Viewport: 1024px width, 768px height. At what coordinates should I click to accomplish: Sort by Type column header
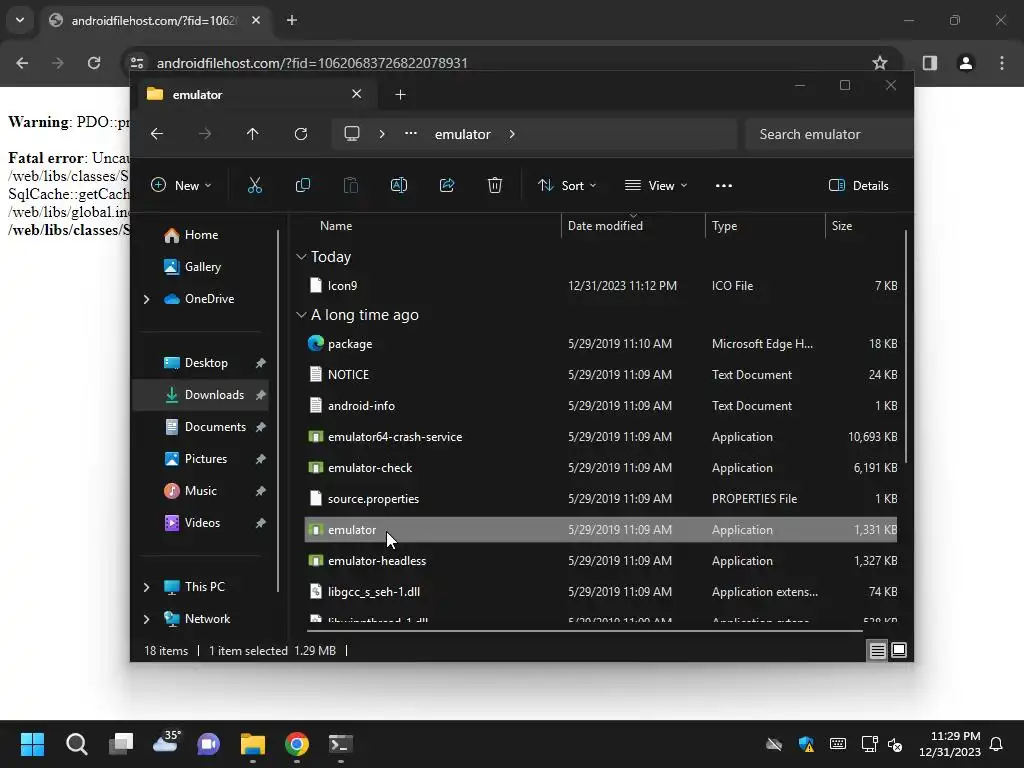tap(724, 226)
